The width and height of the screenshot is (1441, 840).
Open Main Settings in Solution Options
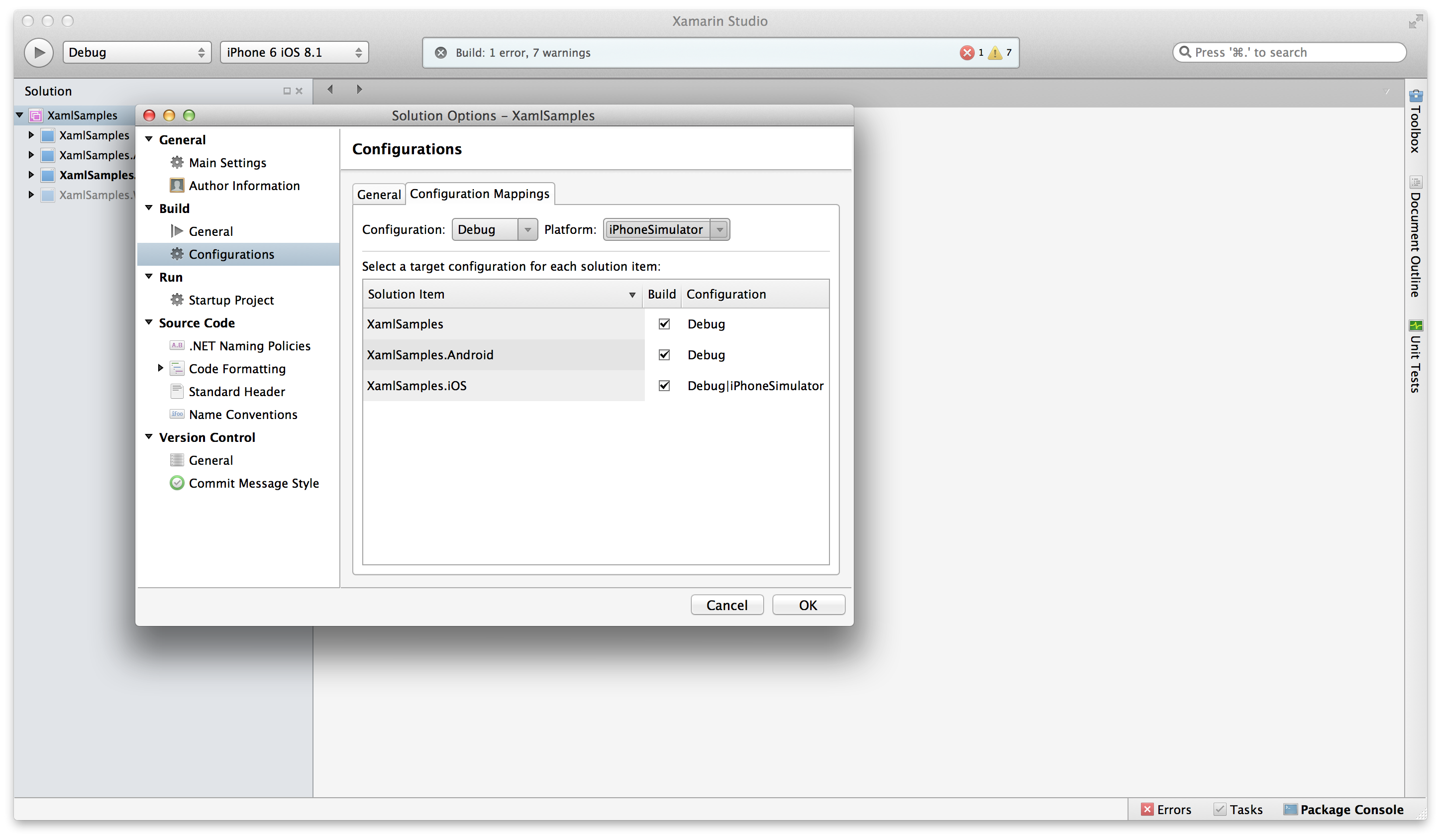[227, 162]
